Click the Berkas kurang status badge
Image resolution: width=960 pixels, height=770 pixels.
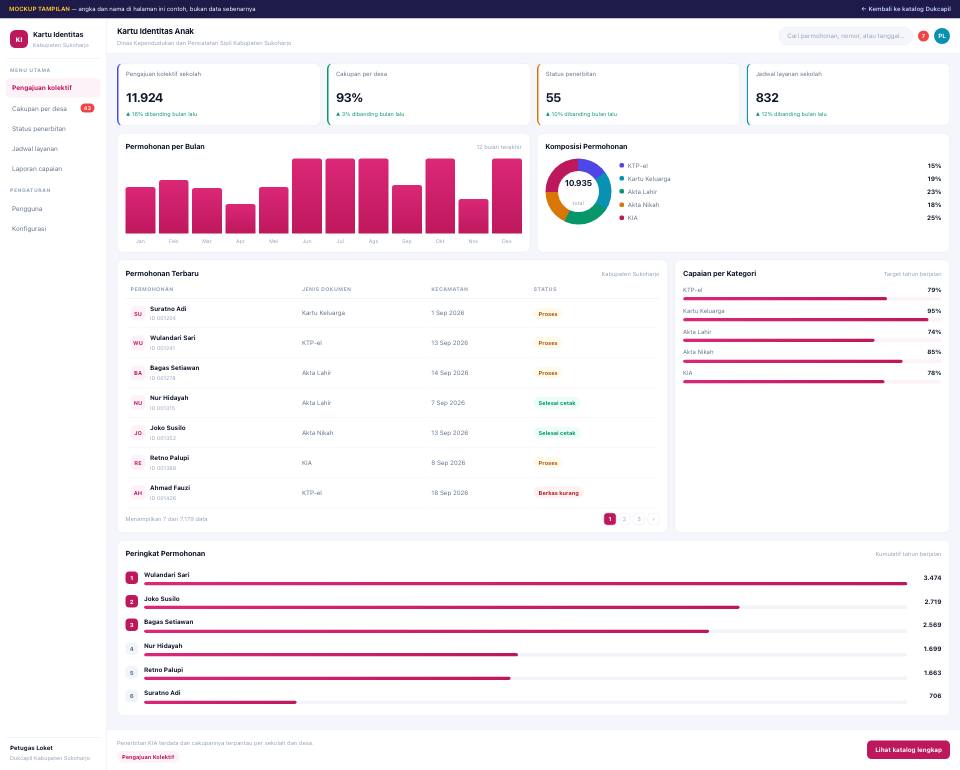[x=558, y=493]
